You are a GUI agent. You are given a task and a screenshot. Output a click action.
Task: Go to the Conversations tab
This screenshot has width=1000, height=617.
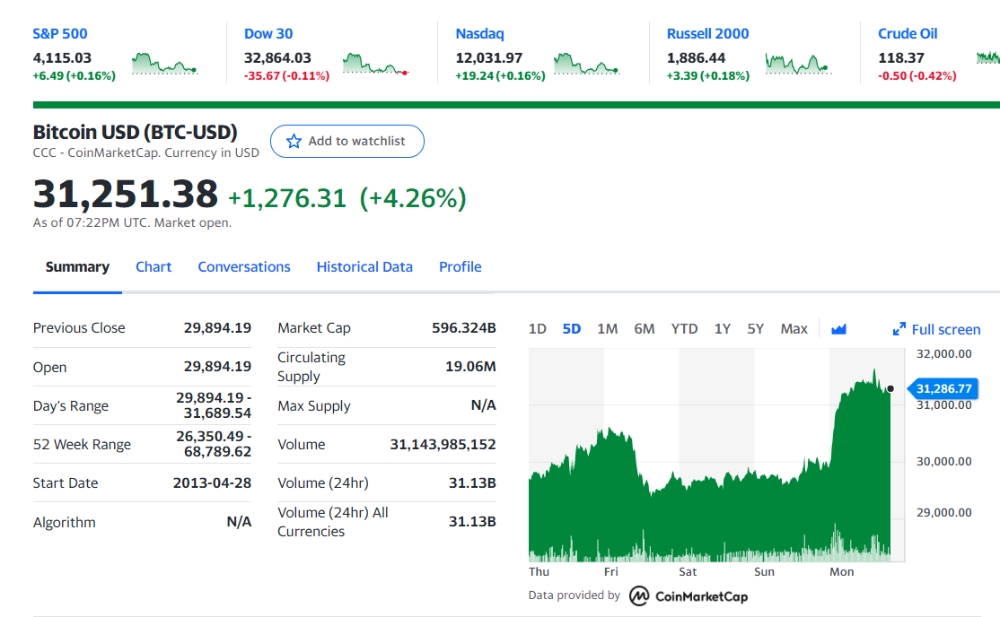click(x=244, y=267)
